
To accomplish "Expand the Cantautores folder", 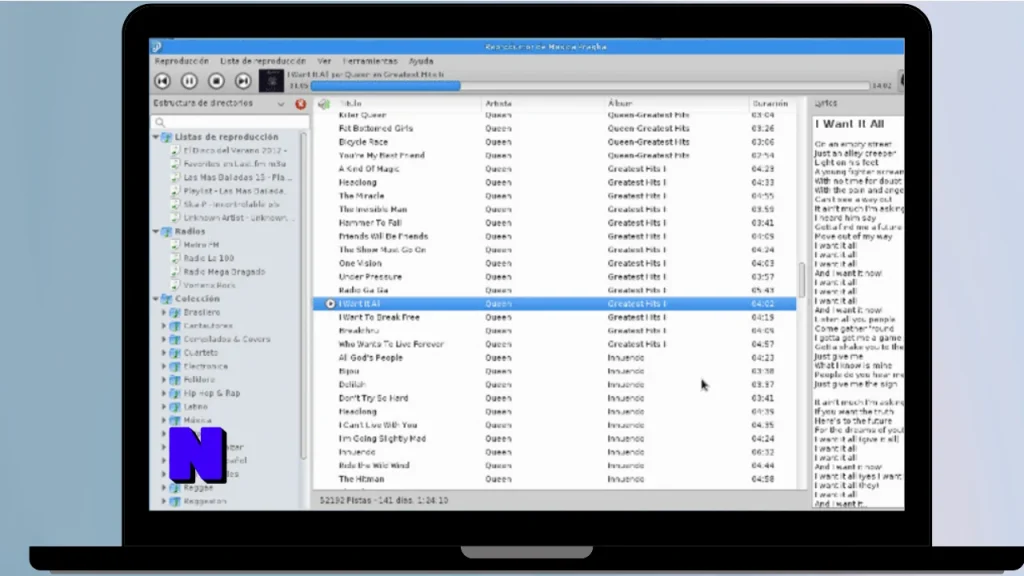I will (164, 326).
